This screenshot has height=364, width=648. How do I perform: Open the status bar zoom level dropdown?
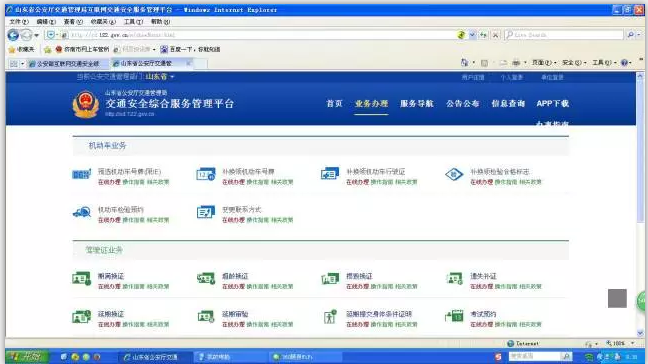tap(633, 343)
